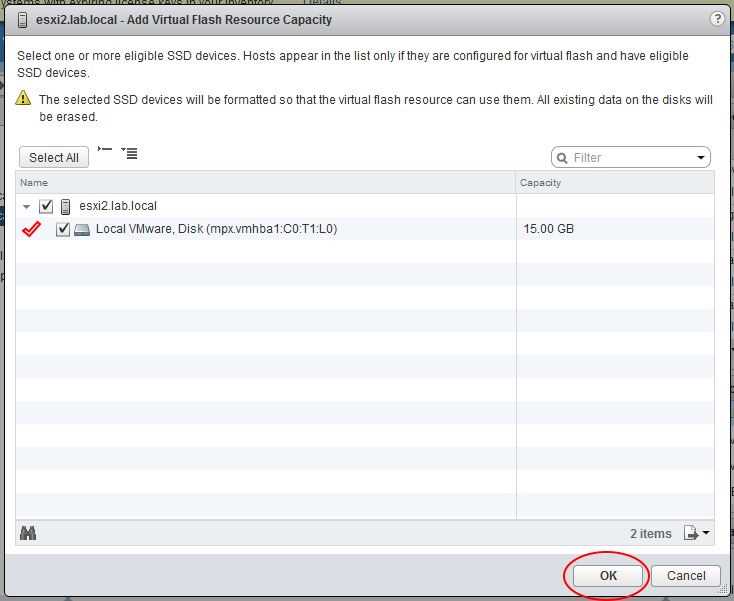Click the esxi2.lab.local host icon in list
Image resolution: width=734 pixels, height=601 pixels.
click(x=66, y=206)
